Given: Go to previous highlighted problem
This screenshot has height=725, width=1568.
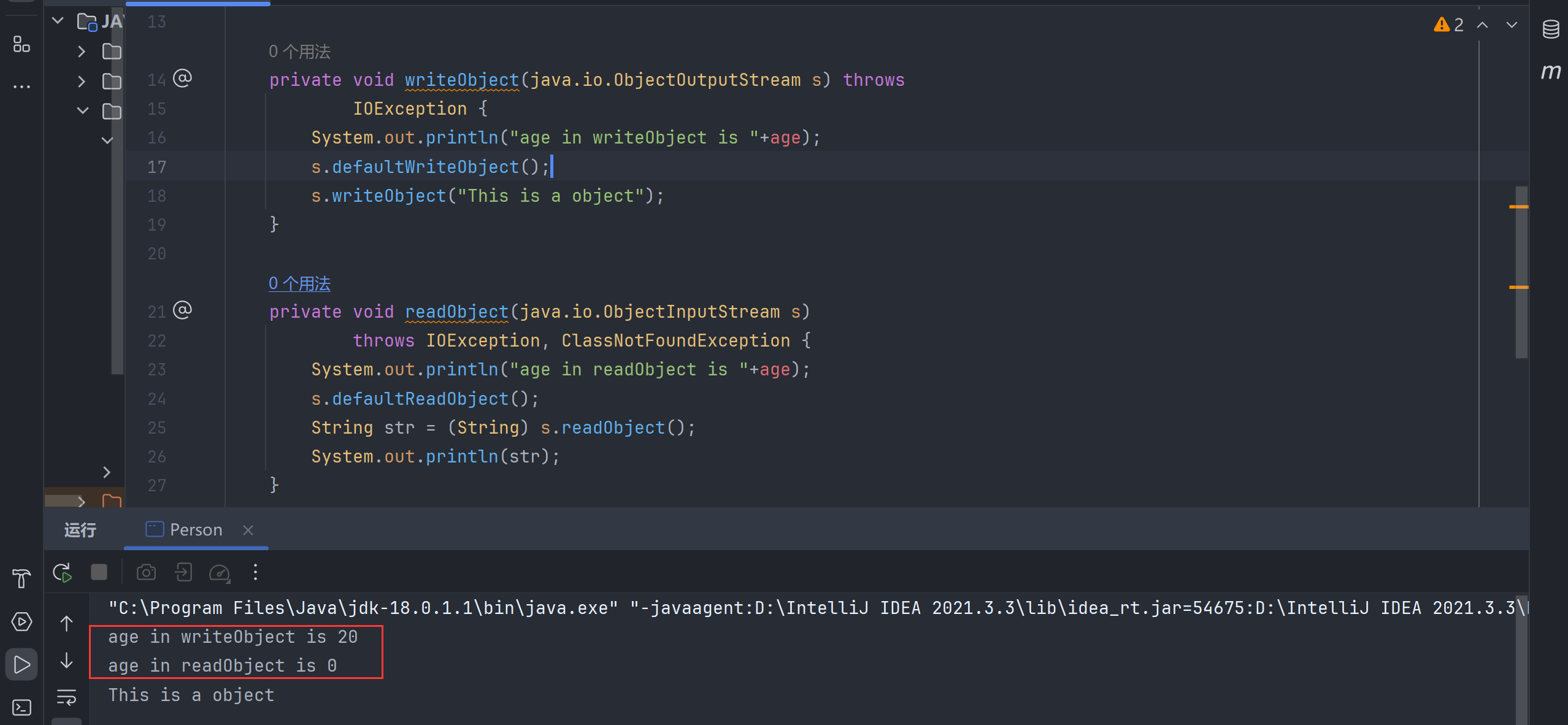Looking at the screenshot, I should click(1482, 25).
